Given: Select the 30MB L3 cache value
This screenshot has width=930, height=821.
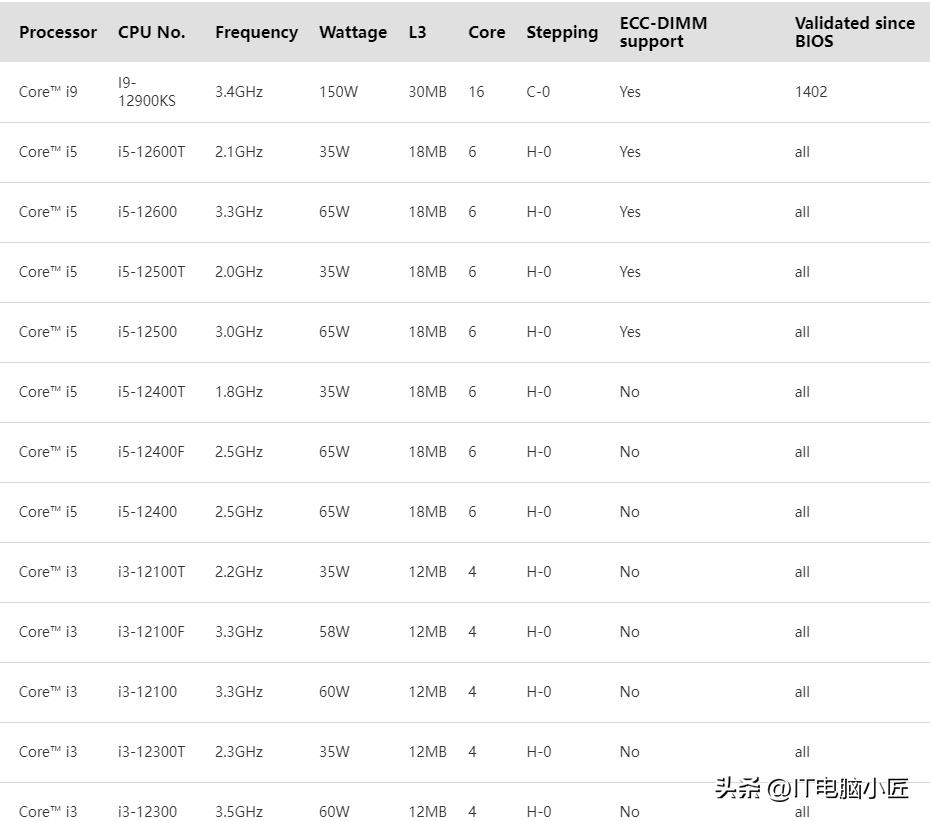Looking at the screenshot, I should [427, 91].
